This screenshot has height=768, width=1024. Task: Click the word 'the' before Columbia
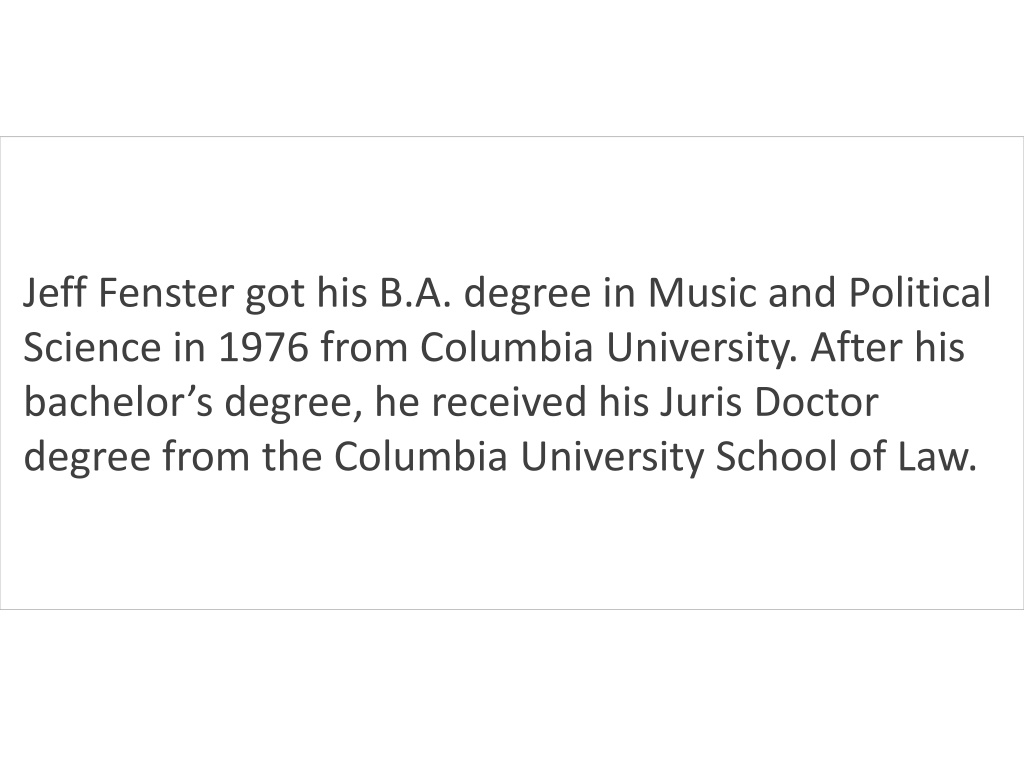[292, 456]
